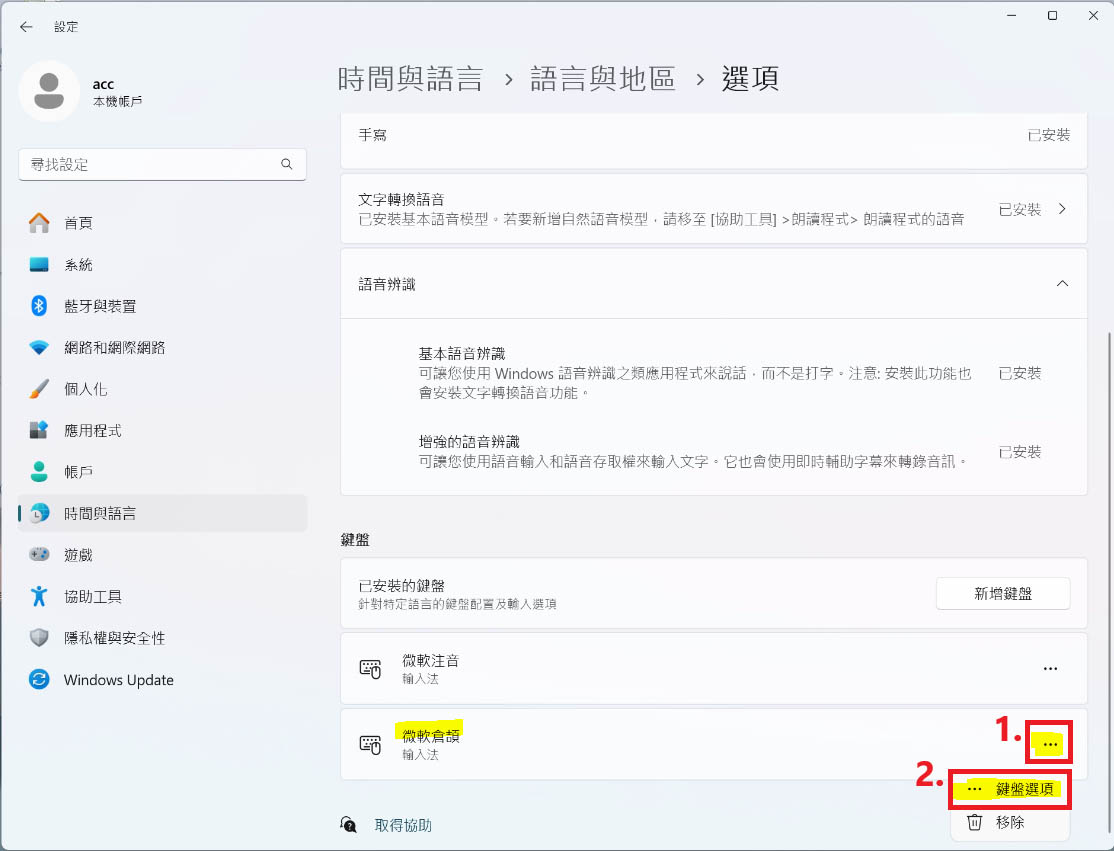Click the back arrow in title bar
The height and width of the screenshot is (851, 1114).
point(26,27)
